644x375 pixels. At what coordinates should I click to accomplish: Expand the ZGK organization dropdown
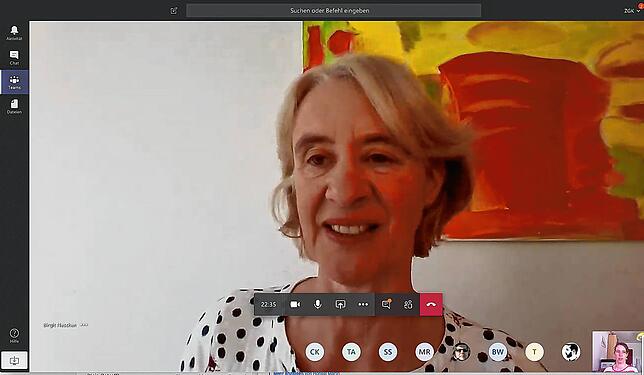(632, 10)
